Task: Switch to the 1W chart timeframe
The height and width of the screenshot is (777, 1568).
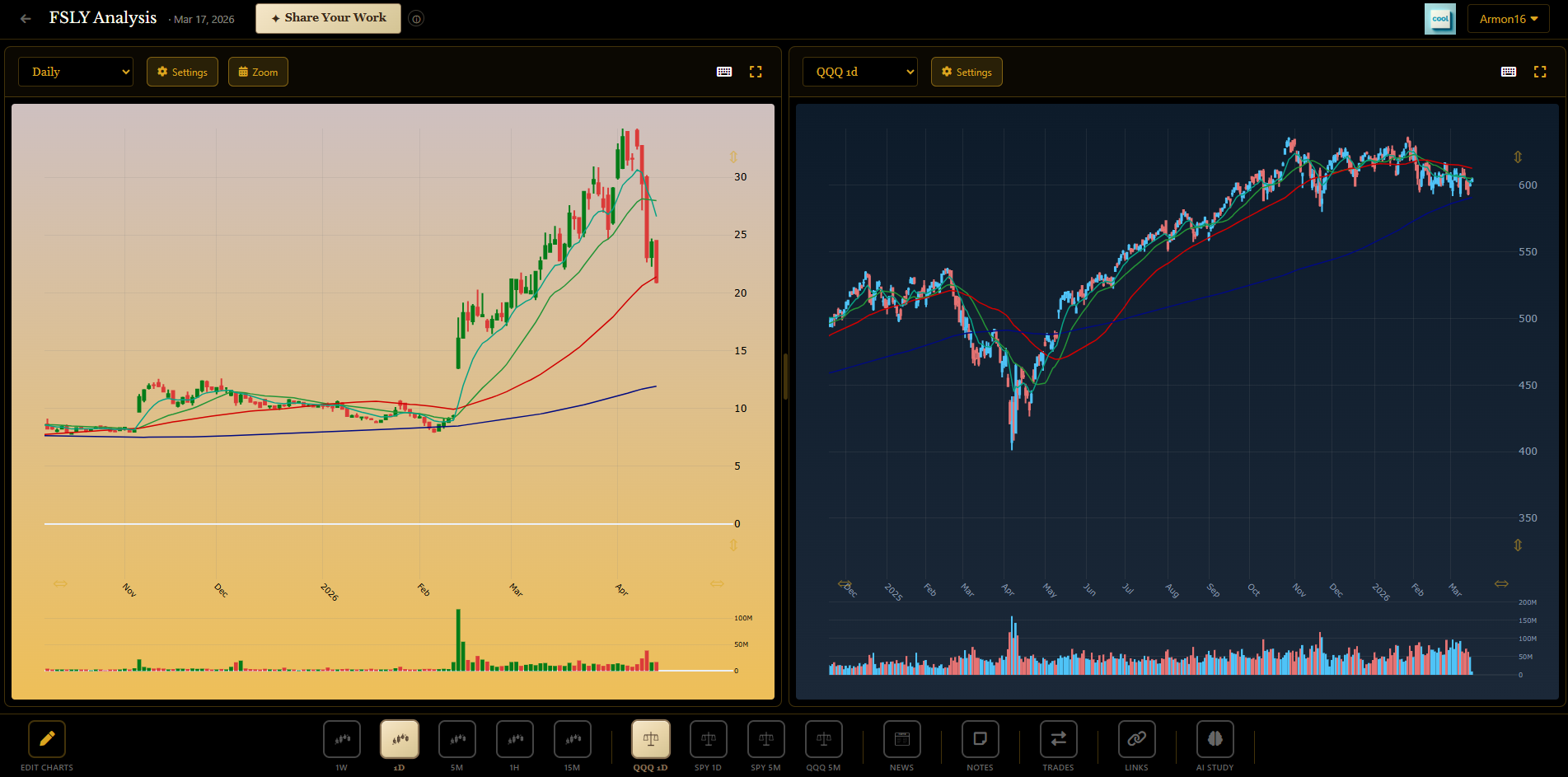Action: point(342,739)
